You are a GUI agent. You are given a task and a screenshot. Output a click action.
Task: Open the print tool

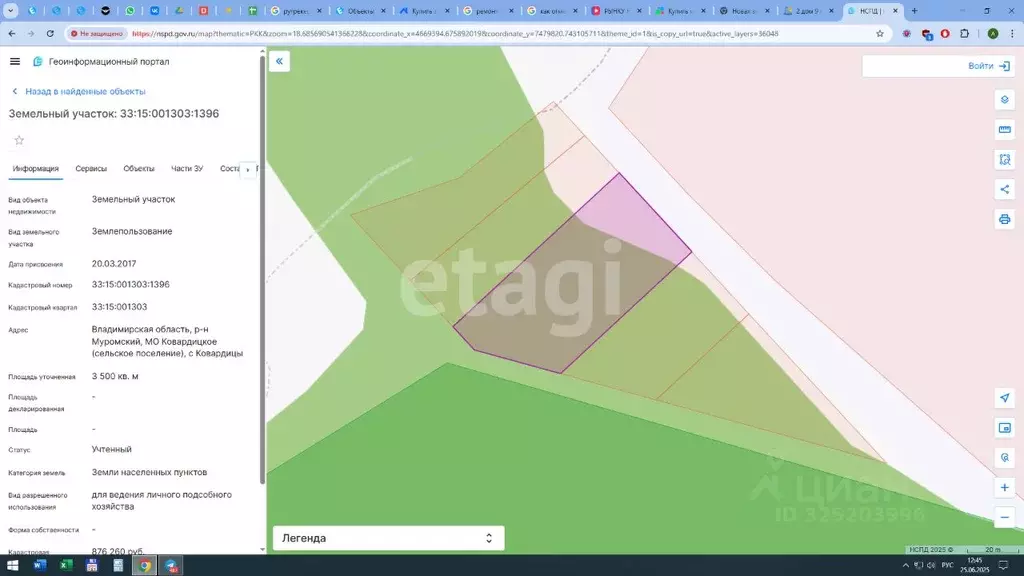[x=1004, y=218]
